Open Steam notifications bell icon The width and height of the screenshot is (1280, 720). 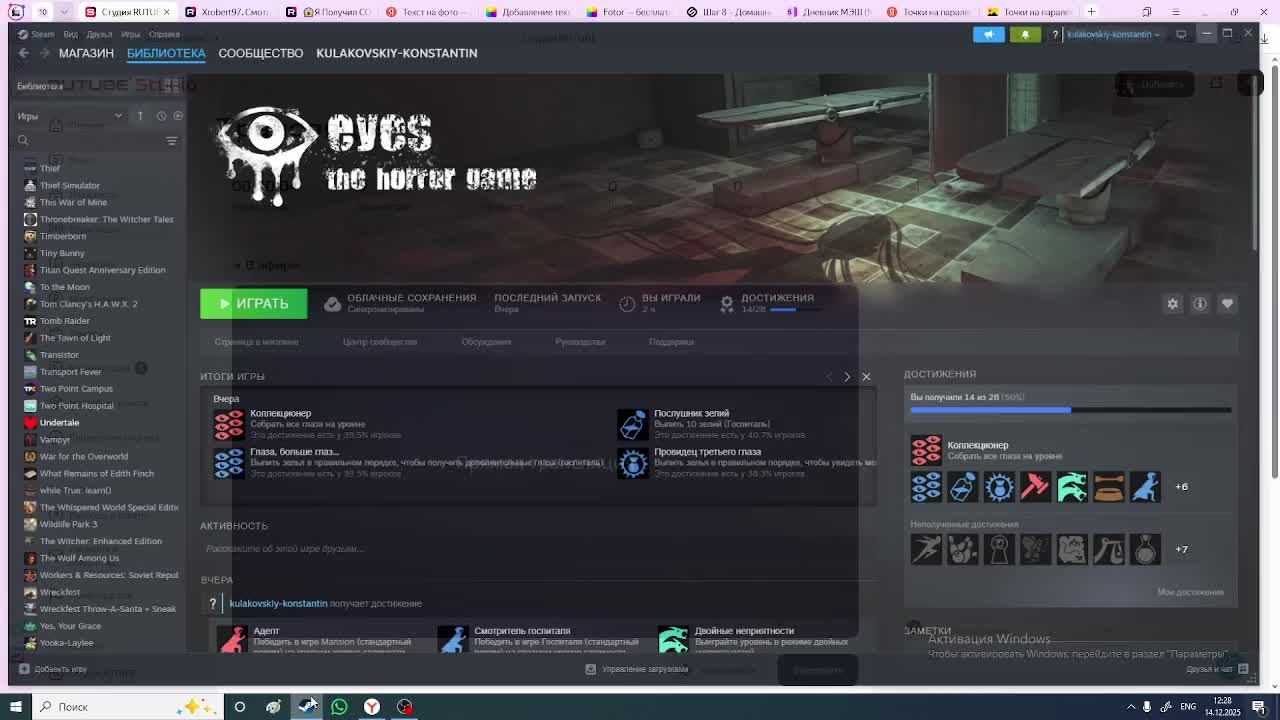point(1025,34)
